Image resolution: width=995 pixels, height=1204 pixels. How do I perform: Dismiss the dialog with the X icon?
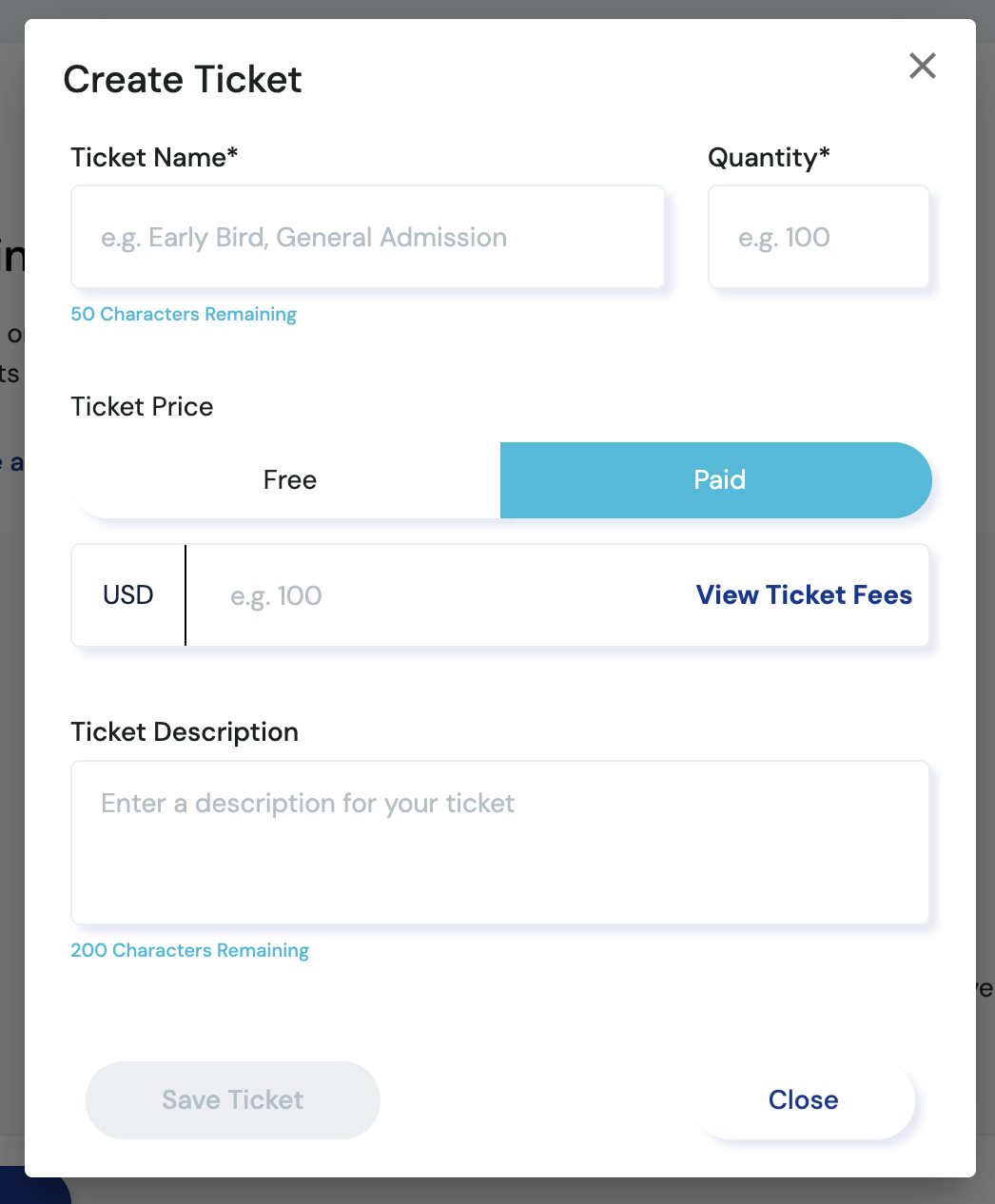tap(922, 66)
